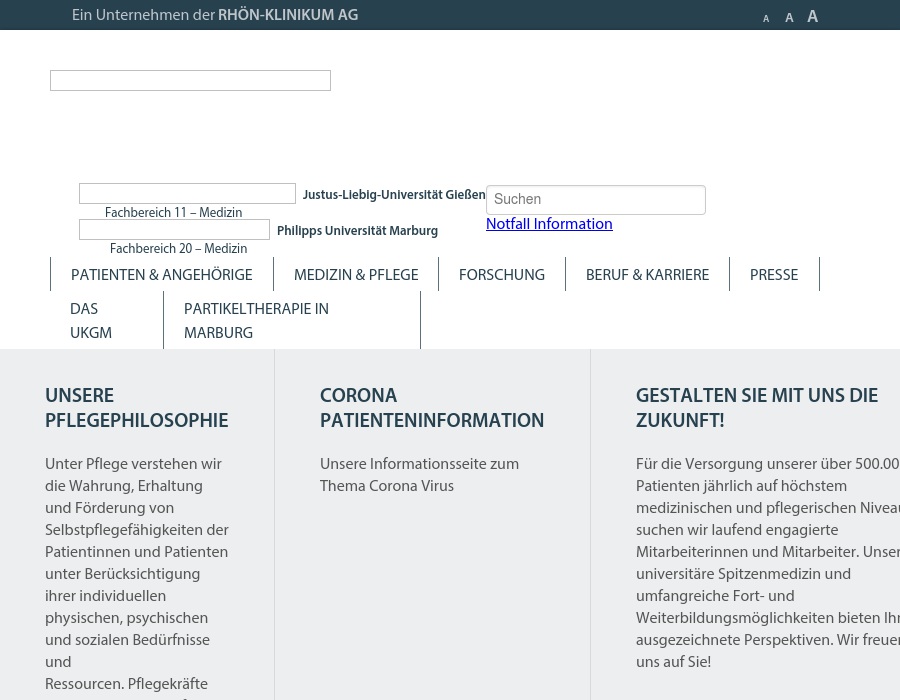The image size is (900, 700).
Task: Open Corona Patienteninformation teaser heading
Action: click(432, 408)
